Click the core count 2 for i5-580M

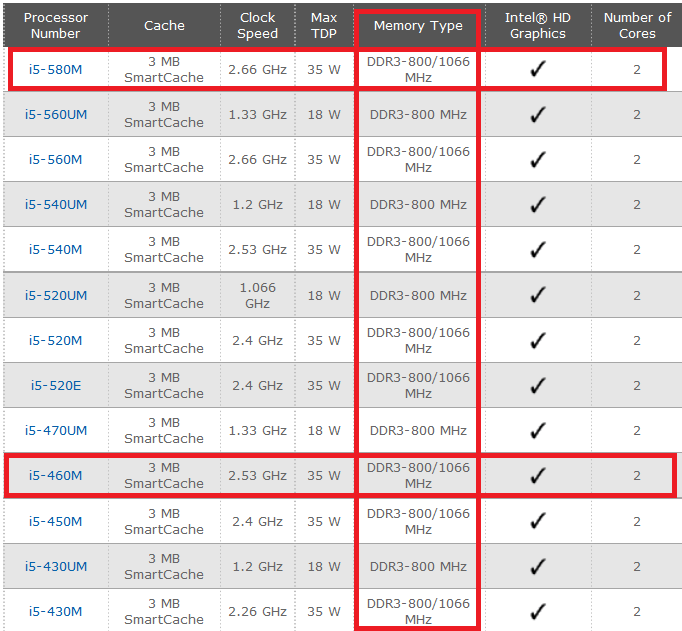pos(637,70)
